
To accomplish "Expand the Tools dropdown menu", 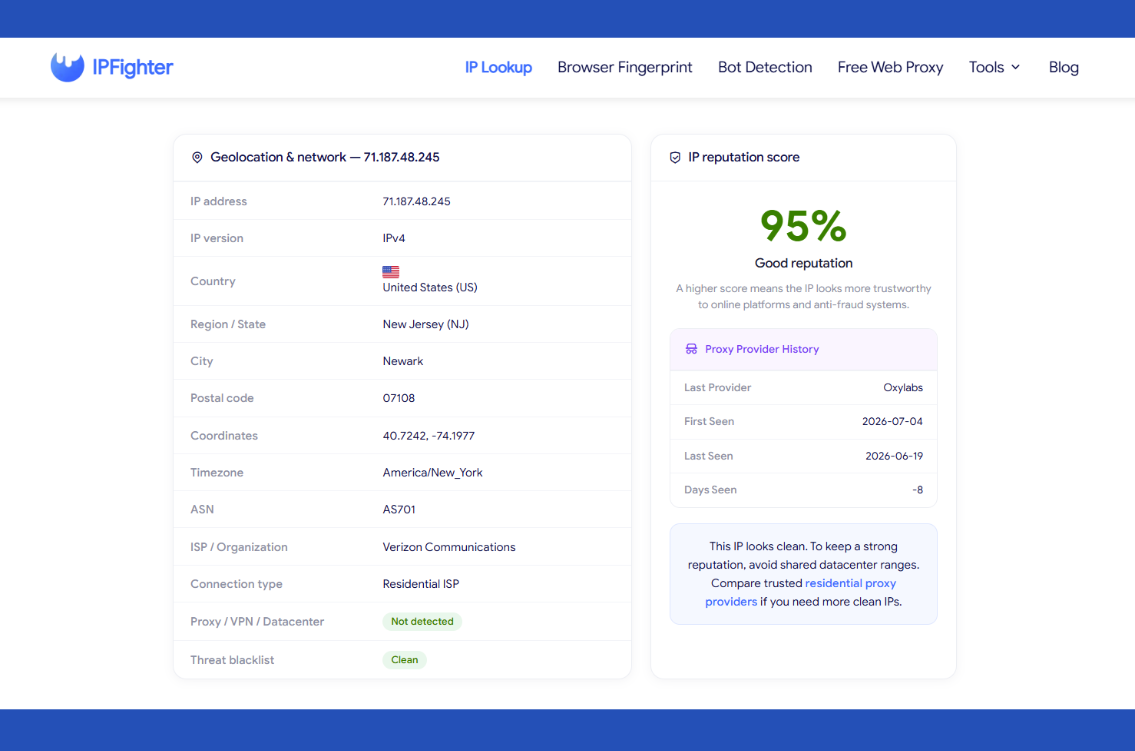I will click(995, 67).
